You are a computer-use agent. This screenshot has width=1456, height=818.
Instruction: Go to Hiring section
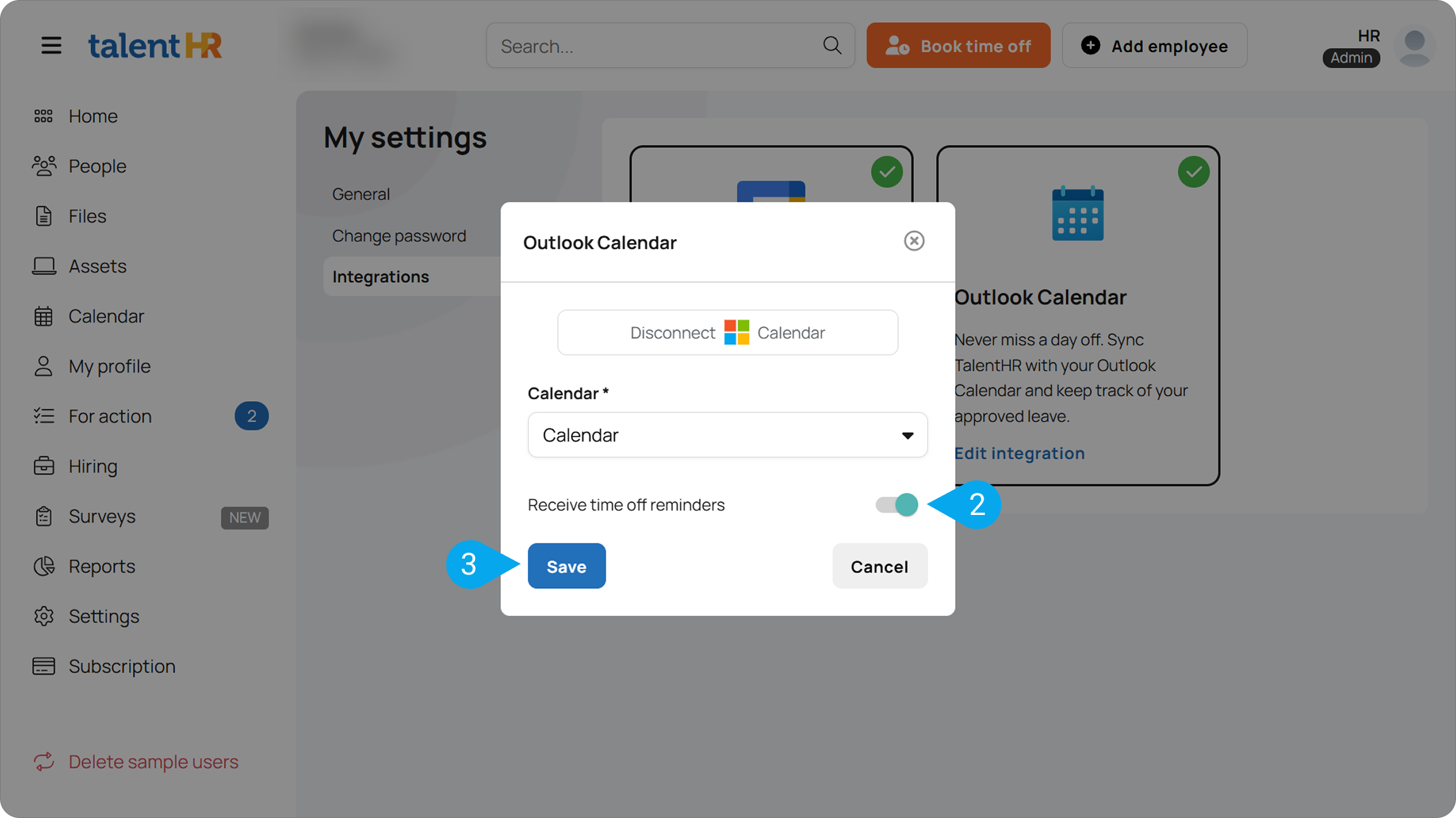pyautogui.click(x=93, y=466)
